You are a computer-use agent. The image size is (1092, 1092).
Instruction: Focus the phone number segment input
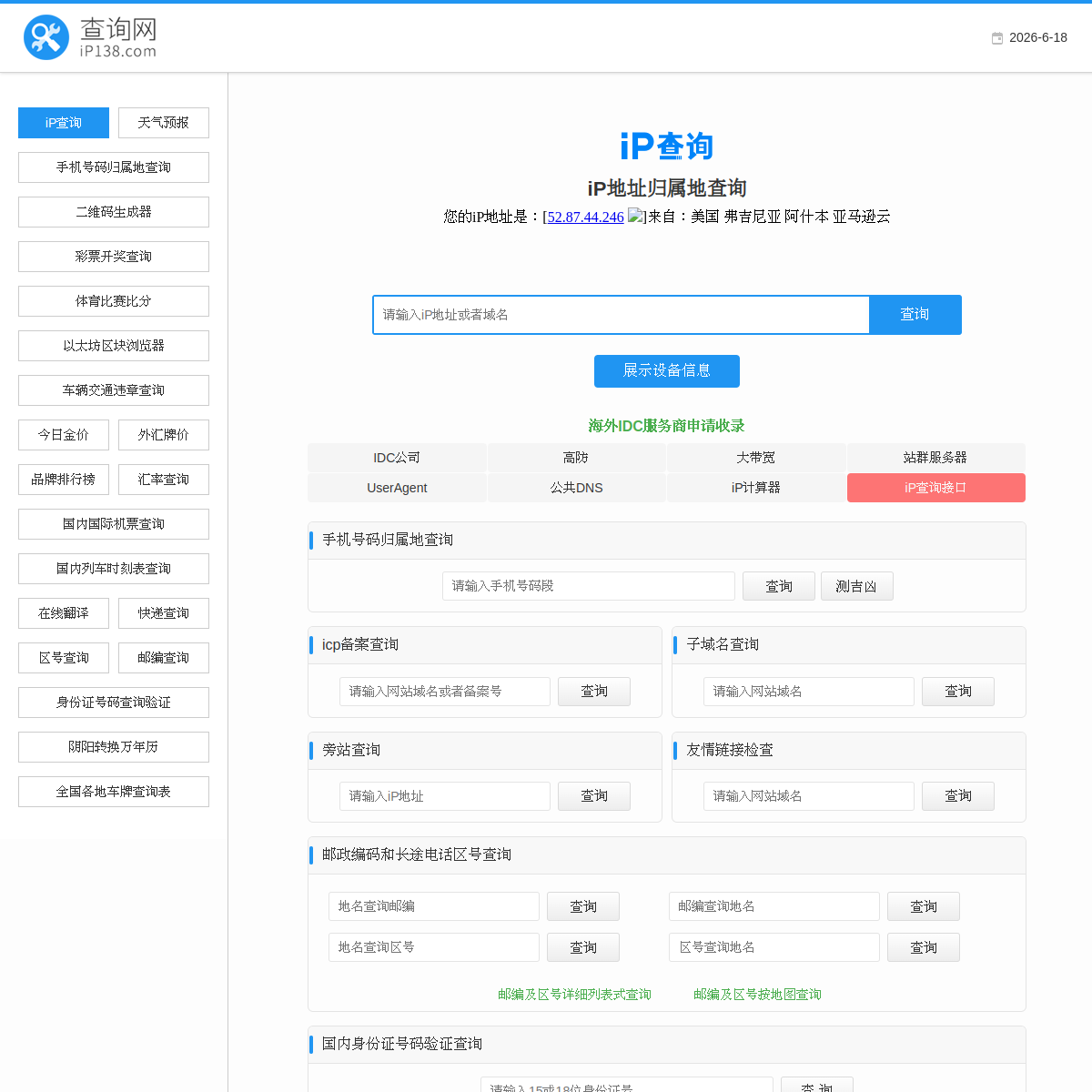(x=589, y=586)
